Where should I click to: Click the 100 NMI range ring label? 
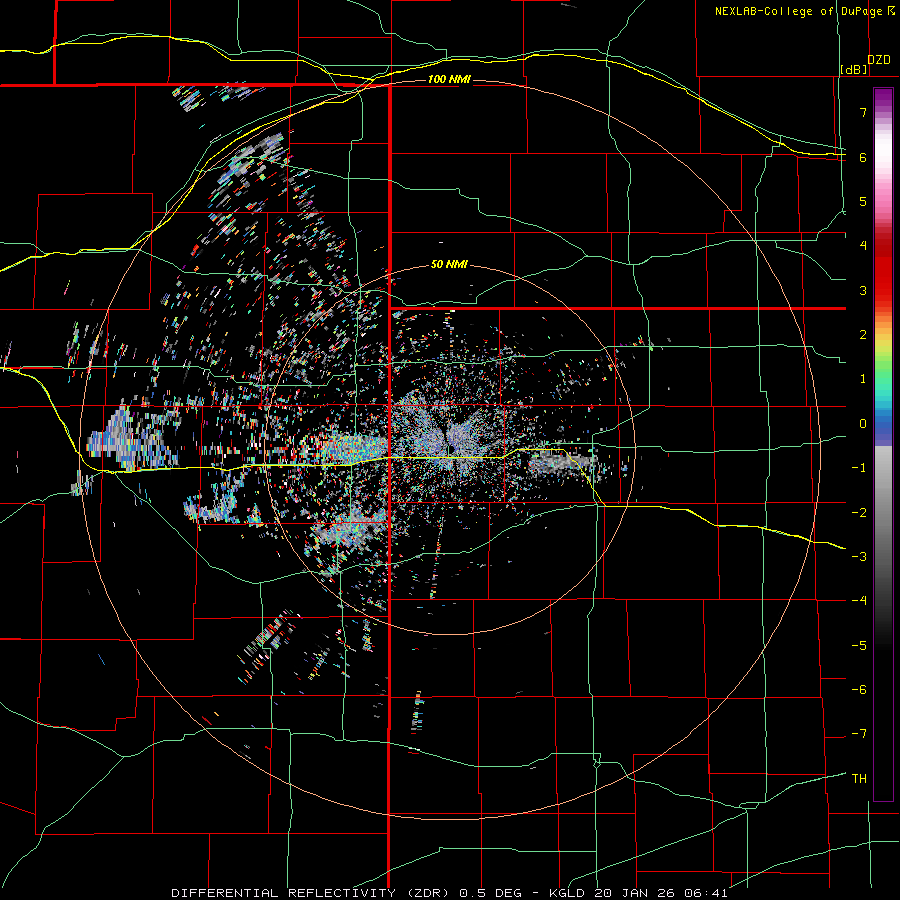[x=449, y=79]
